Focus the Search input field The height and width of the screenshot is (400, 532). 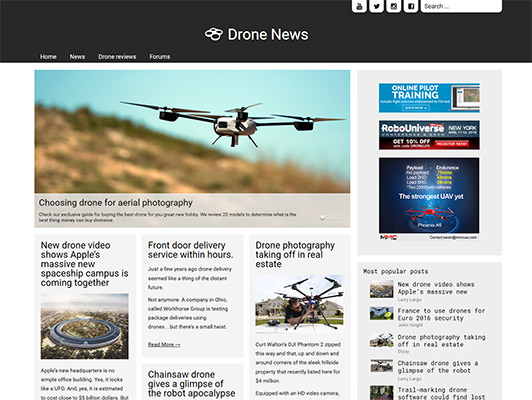[x=461, y=6]
